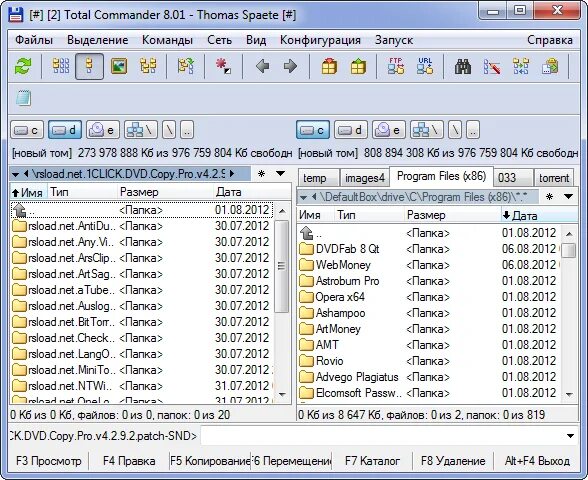Open file search binoculars icon
Viewport: 588px width, 480px height.
pyautogui.click(x=463, y=66)
